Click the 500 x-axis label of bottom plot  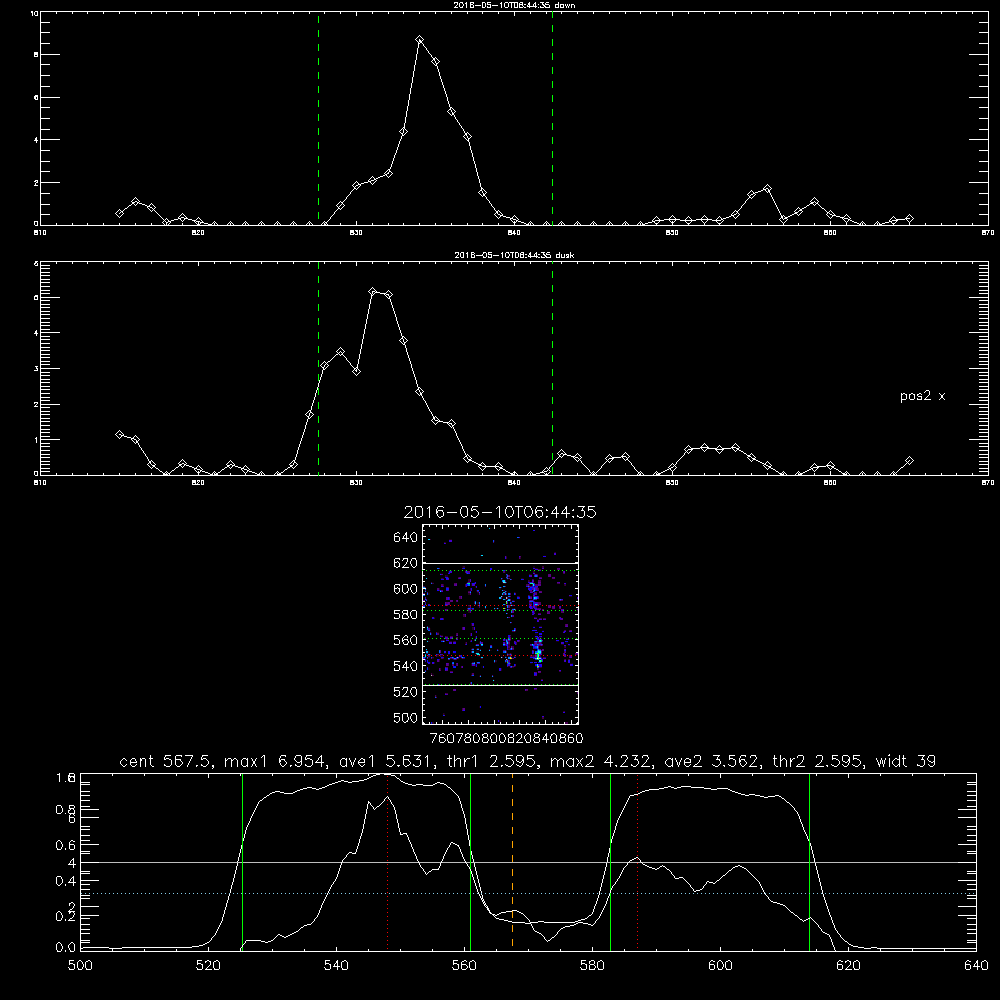[80, 966]
